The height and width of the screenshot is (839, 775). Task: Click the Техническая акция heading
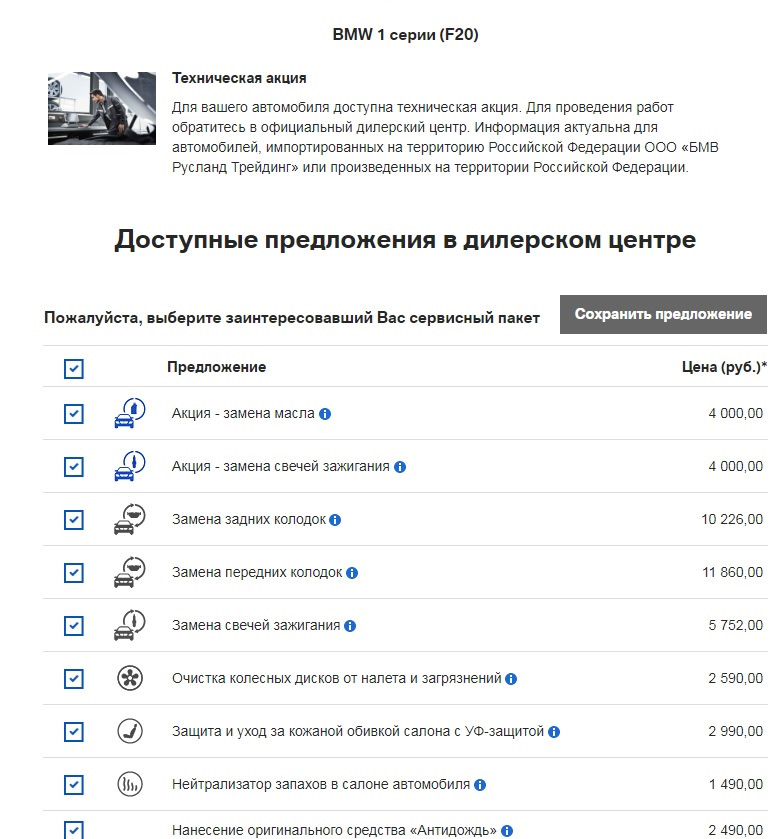point(239,78)
